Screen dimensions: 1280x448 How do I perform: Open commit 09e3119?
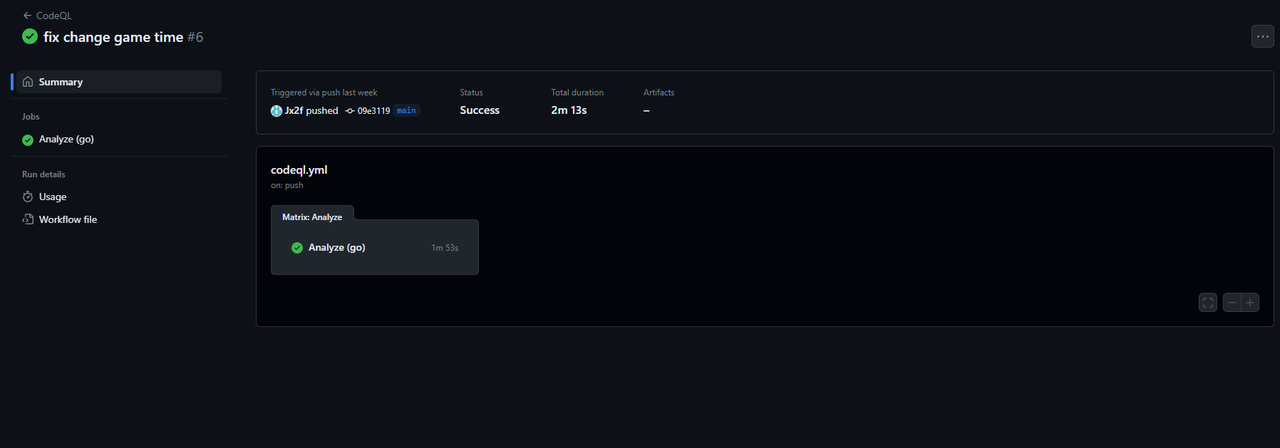(x=374, y=111)
